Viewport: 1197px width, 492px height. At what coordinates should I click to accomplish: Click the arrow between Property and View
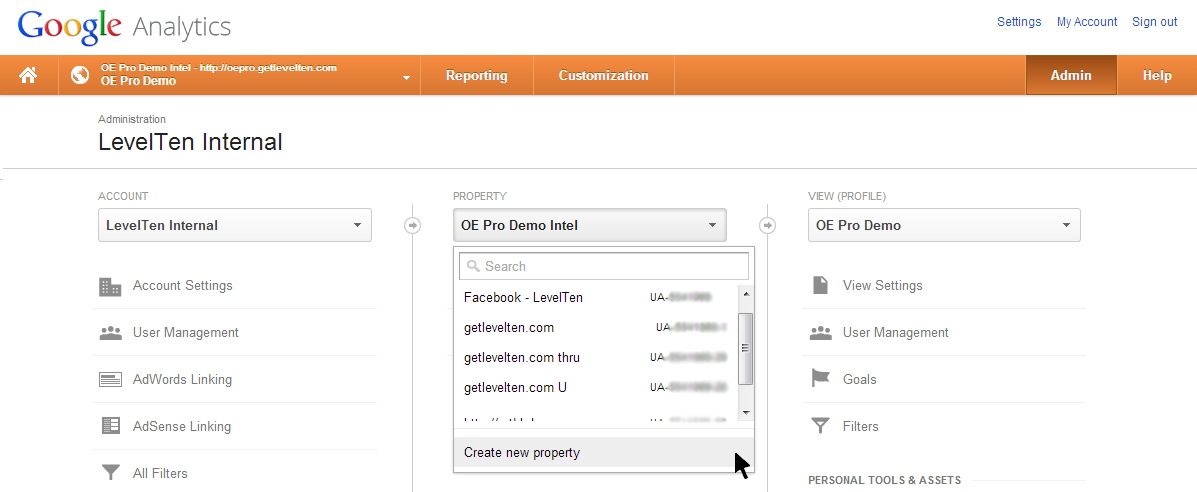coord(767,225)
